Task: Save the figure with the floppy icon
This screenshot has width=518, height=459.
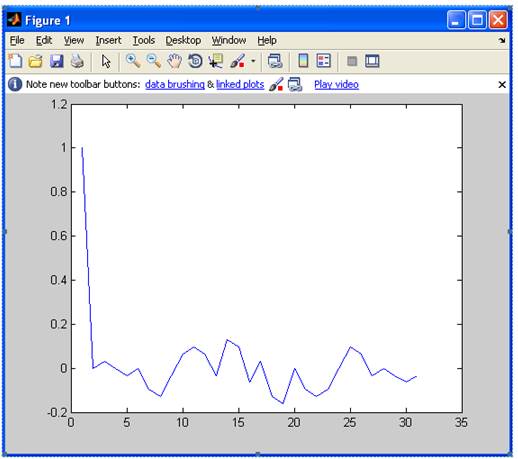Action: coord(56,61)
